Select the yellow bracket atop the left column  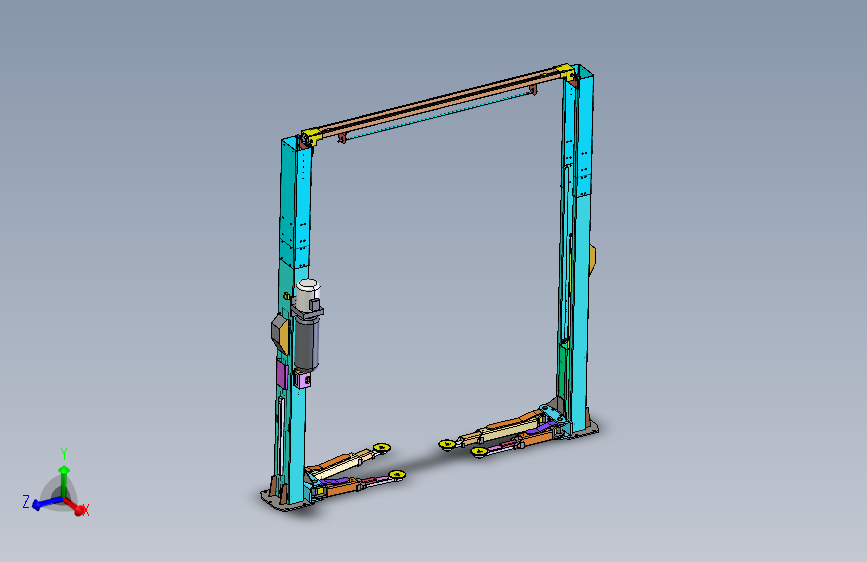tap(311, 137)
